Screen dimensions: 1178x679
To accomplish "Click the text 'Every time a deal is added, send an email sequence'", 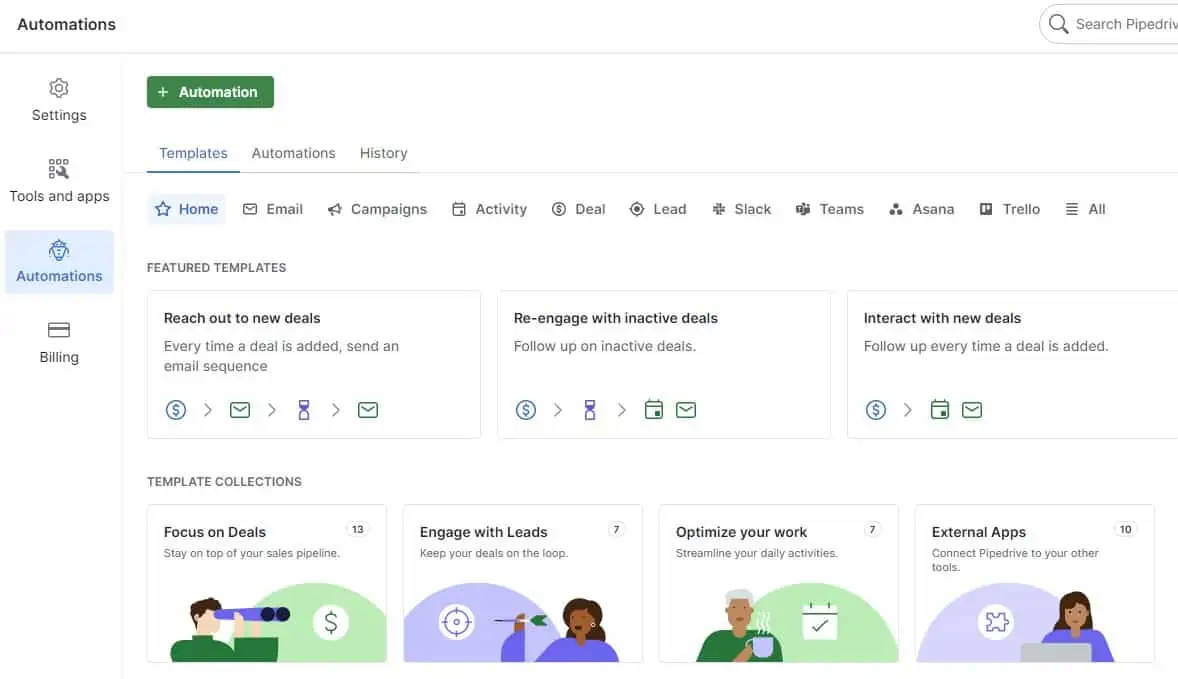I will click(x=281, y=356).
